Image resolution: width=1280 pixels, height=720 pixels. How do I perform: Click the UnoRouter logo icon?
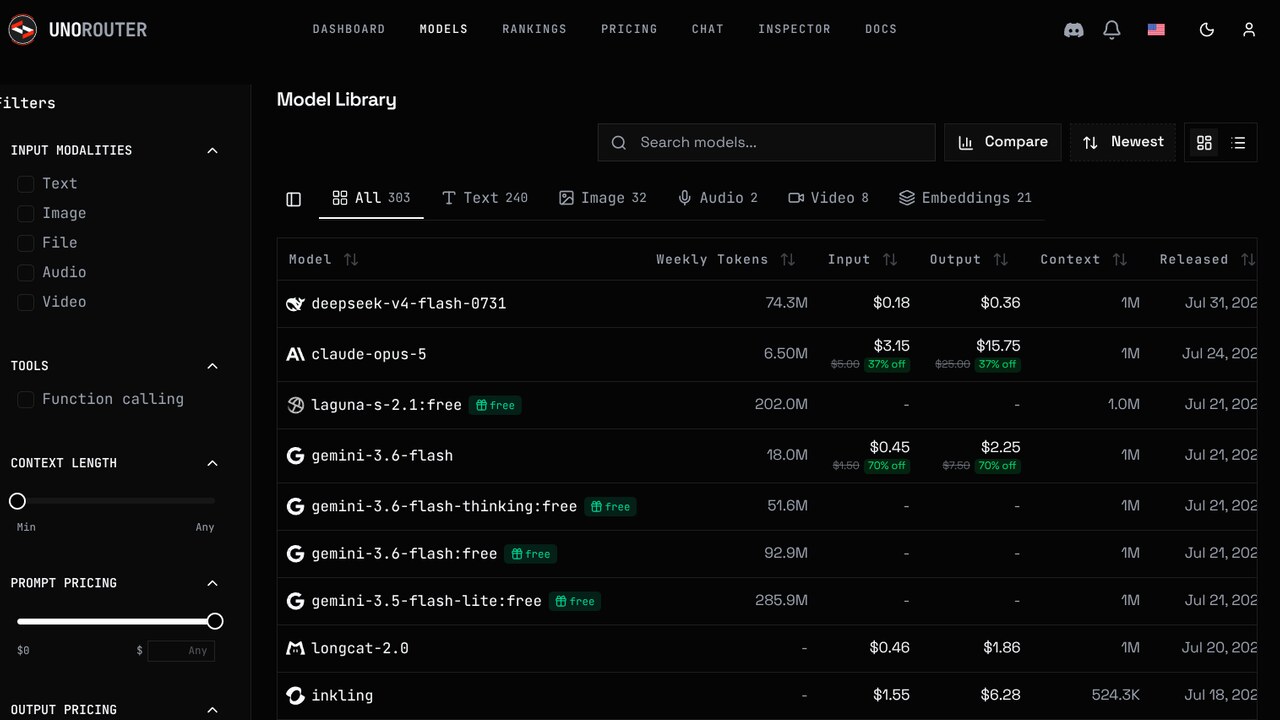coord(22,30)
